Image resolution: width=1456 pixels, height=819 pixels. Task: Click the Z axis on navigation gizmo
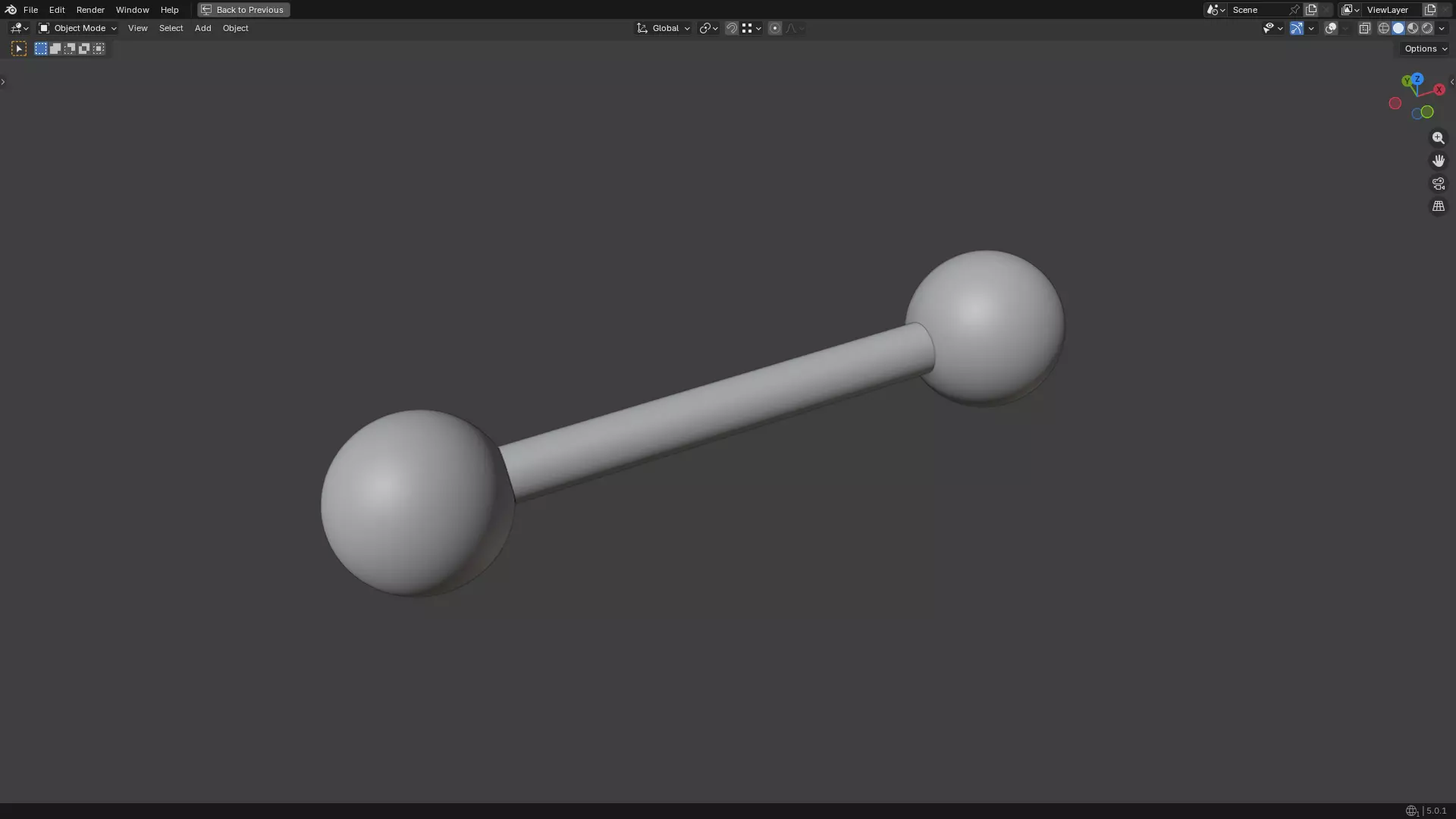1417,79
